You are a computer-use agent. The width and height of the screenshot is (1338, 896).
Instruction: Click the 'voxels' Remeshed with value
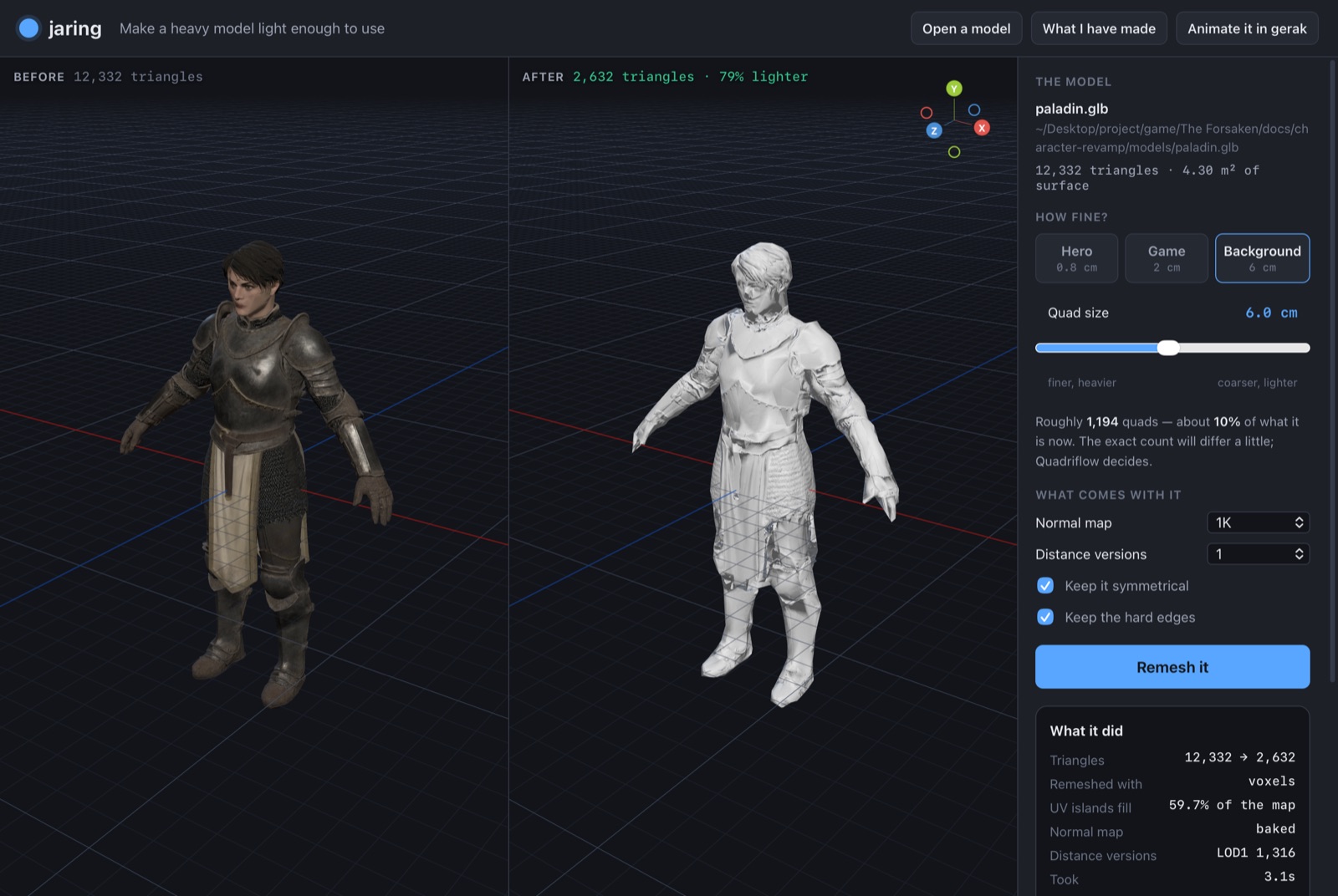[x=1272, y=781]
